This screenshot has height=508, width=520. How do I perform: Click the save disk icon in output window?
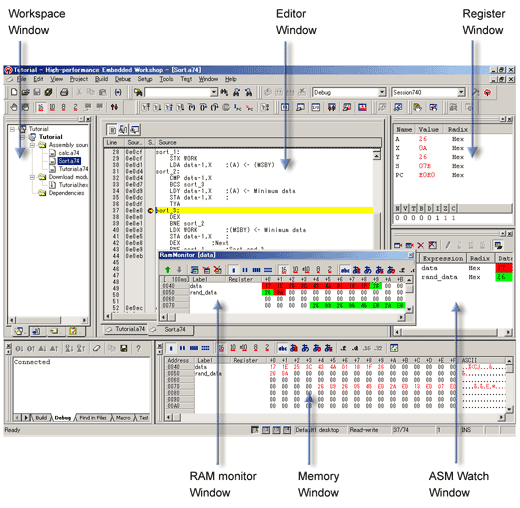(124, 348)
